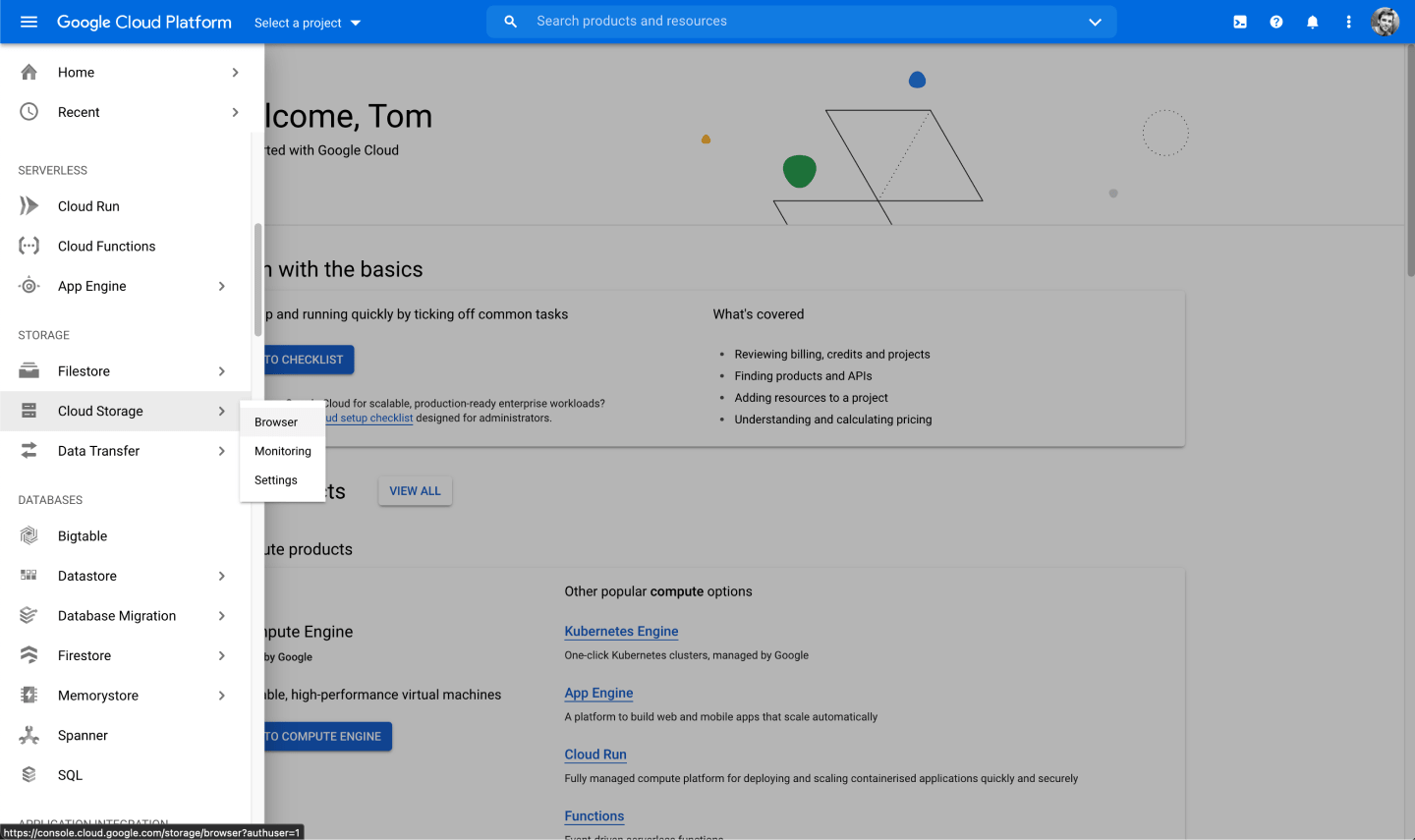This screenshot has width=1415, height=840.
Task: Select Browser from Cloud Storage submenu
Action: pos(276,422)
